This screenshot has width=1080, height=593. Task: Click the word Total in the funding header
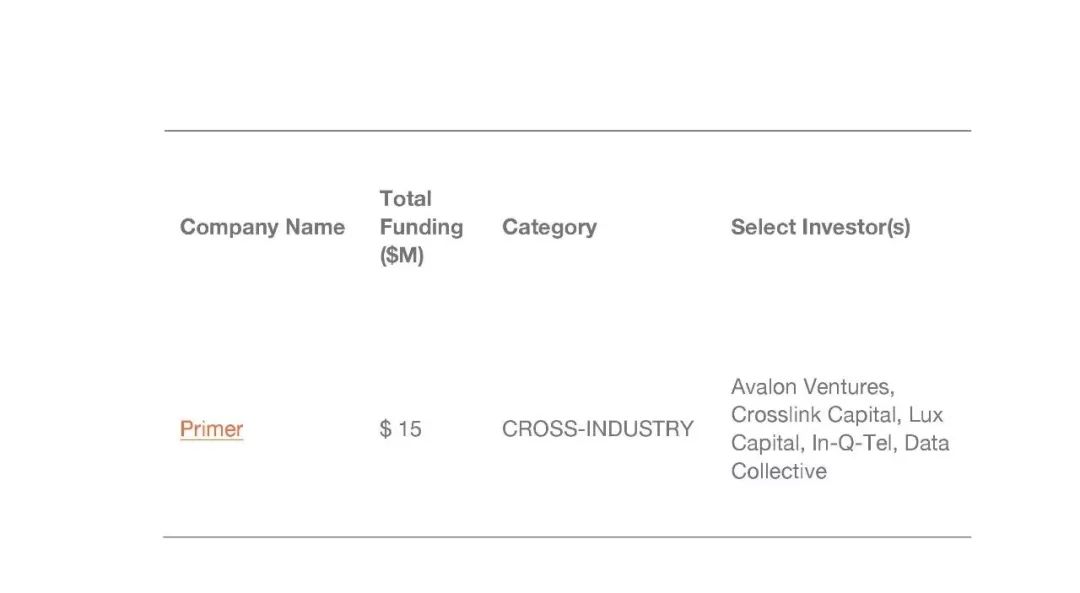[x=405, y=198]
